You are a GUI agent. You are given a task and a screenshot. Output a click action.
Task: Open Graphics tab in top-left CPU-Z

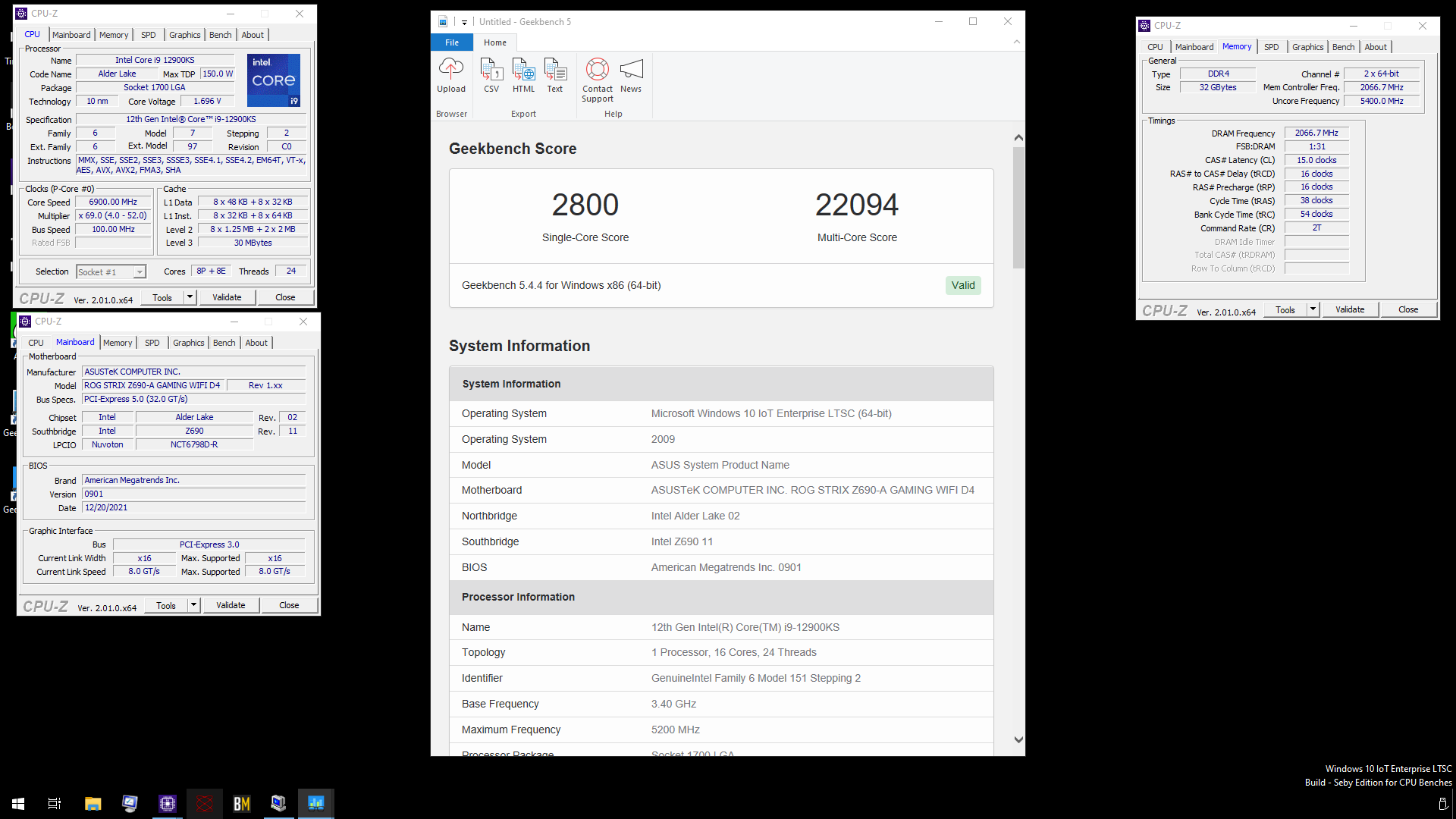click(185, 35)
